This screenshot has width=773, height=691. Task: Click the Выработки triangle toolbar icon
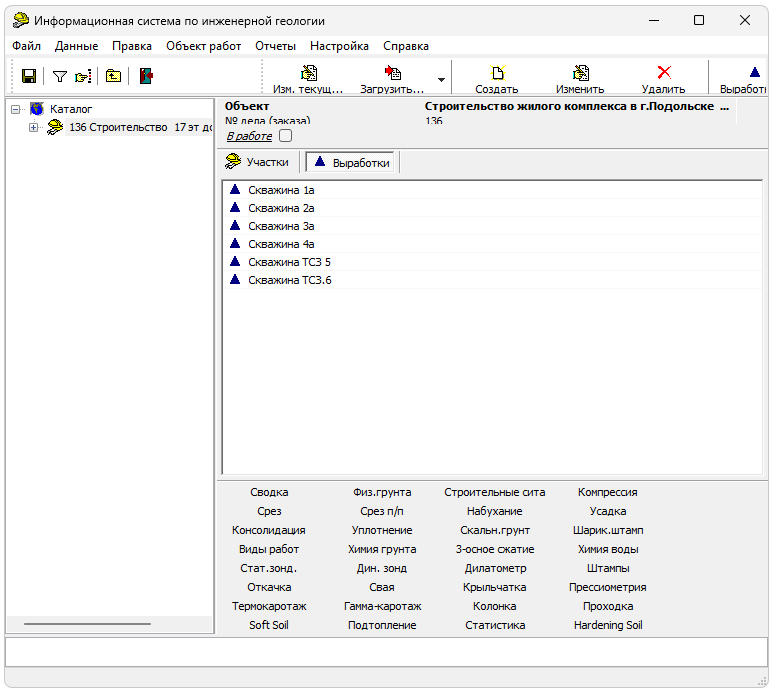(755, 72)
